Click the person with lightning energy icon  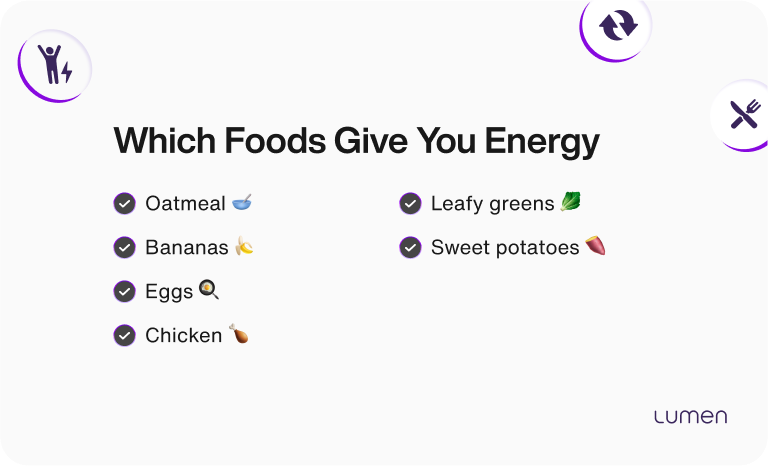[54, 64]
